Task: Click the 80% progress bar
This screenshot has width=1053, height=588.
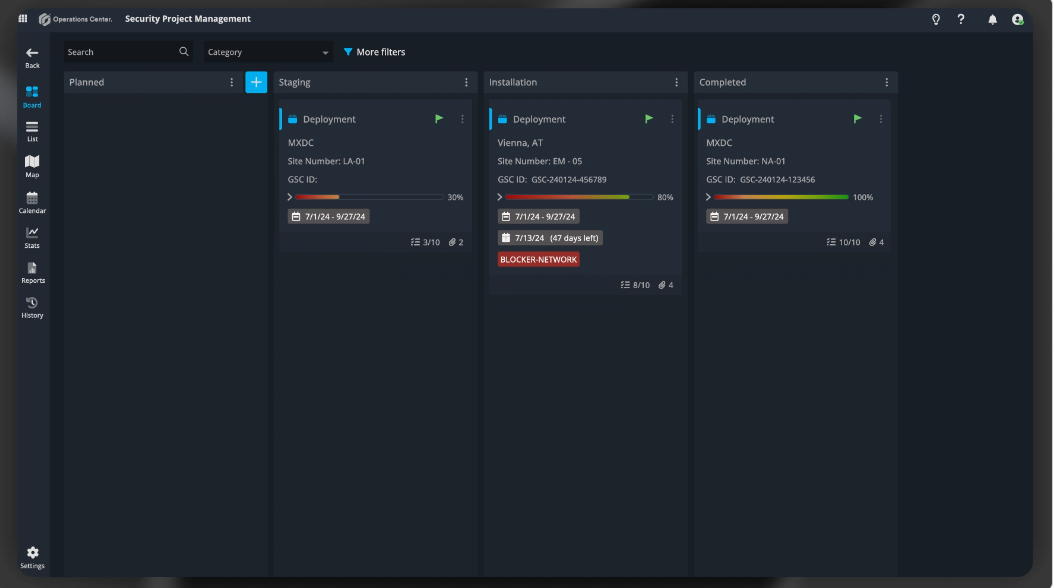Action: 580,197
